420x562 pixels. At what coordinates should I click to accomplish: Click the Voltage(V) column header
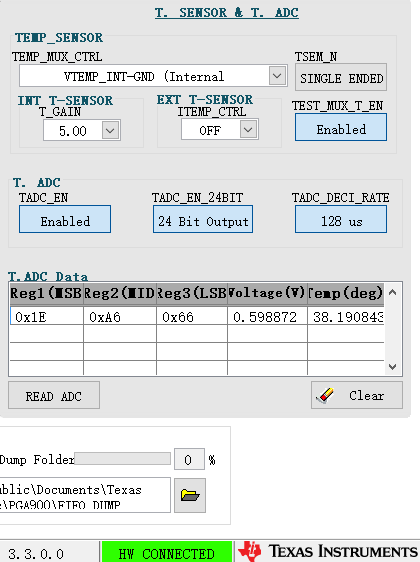point(267,294)
